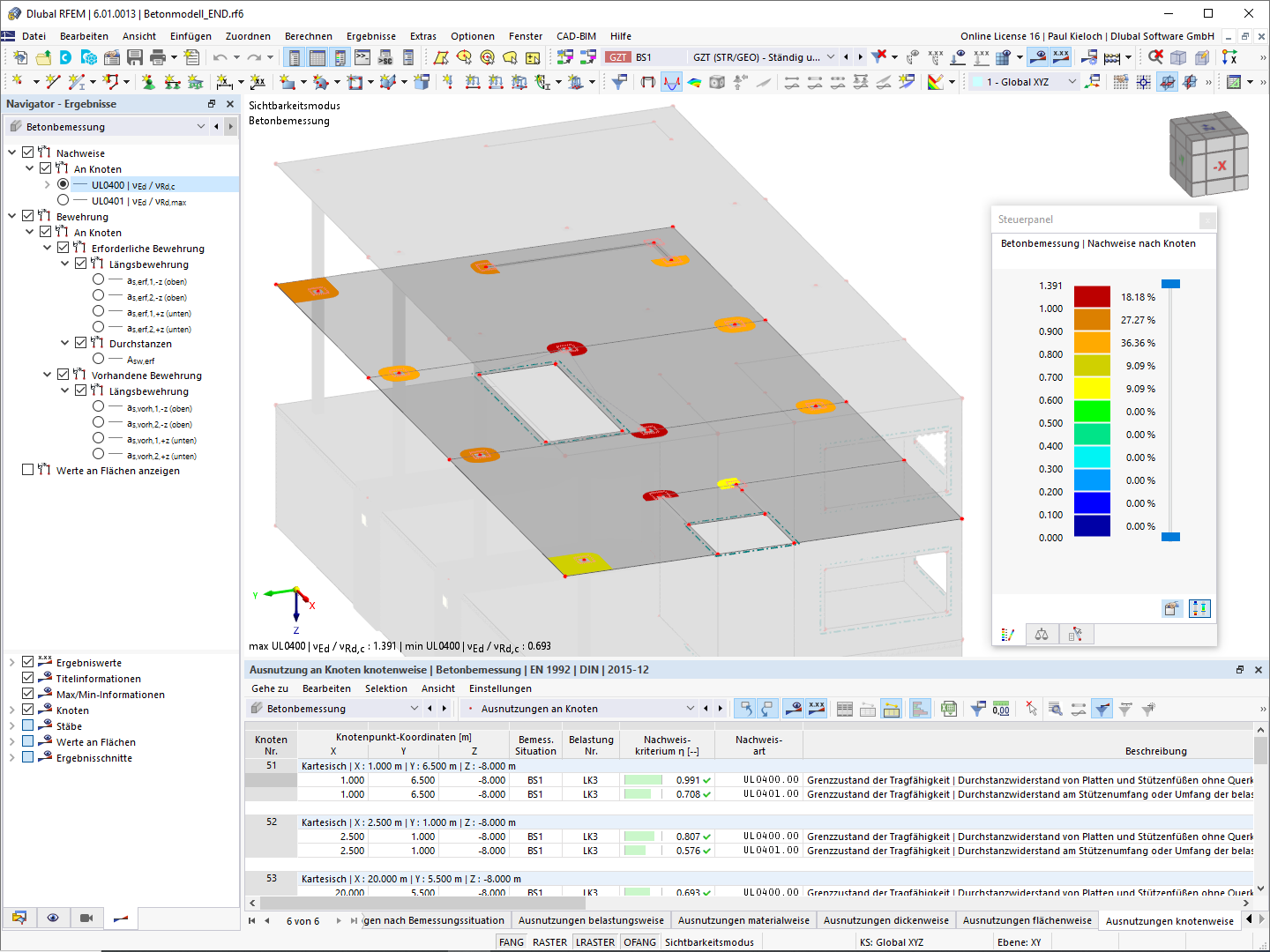Open the Ausnutzungen an Knoten dropdown
Image resolution: width=1270 pixels, height=952 pixels.
(691, 708)
